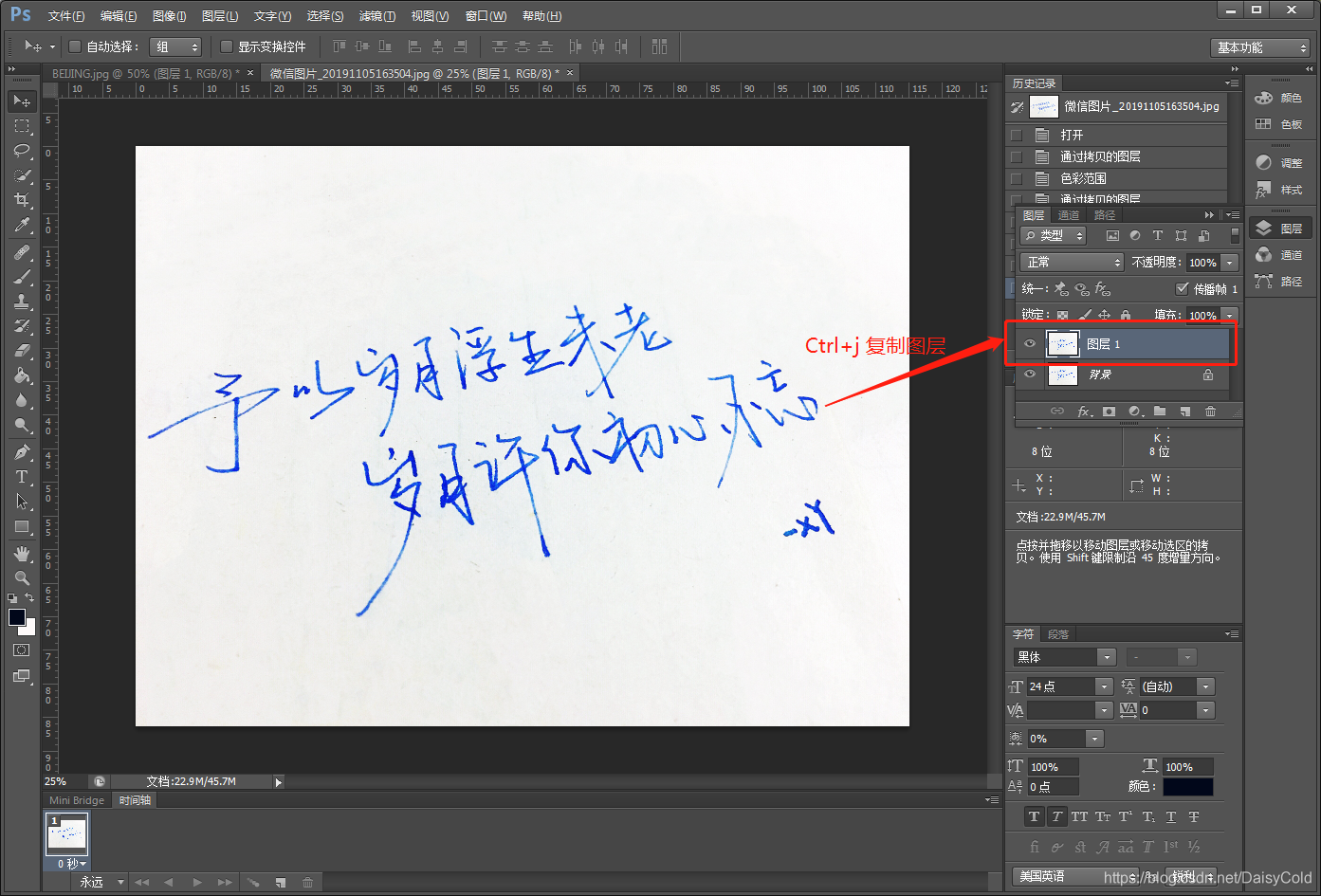The width and height of the screenshot is (1321, 896).
Task: Open the 基本功能 workspace dropdown
Action: pos(1260,47)
